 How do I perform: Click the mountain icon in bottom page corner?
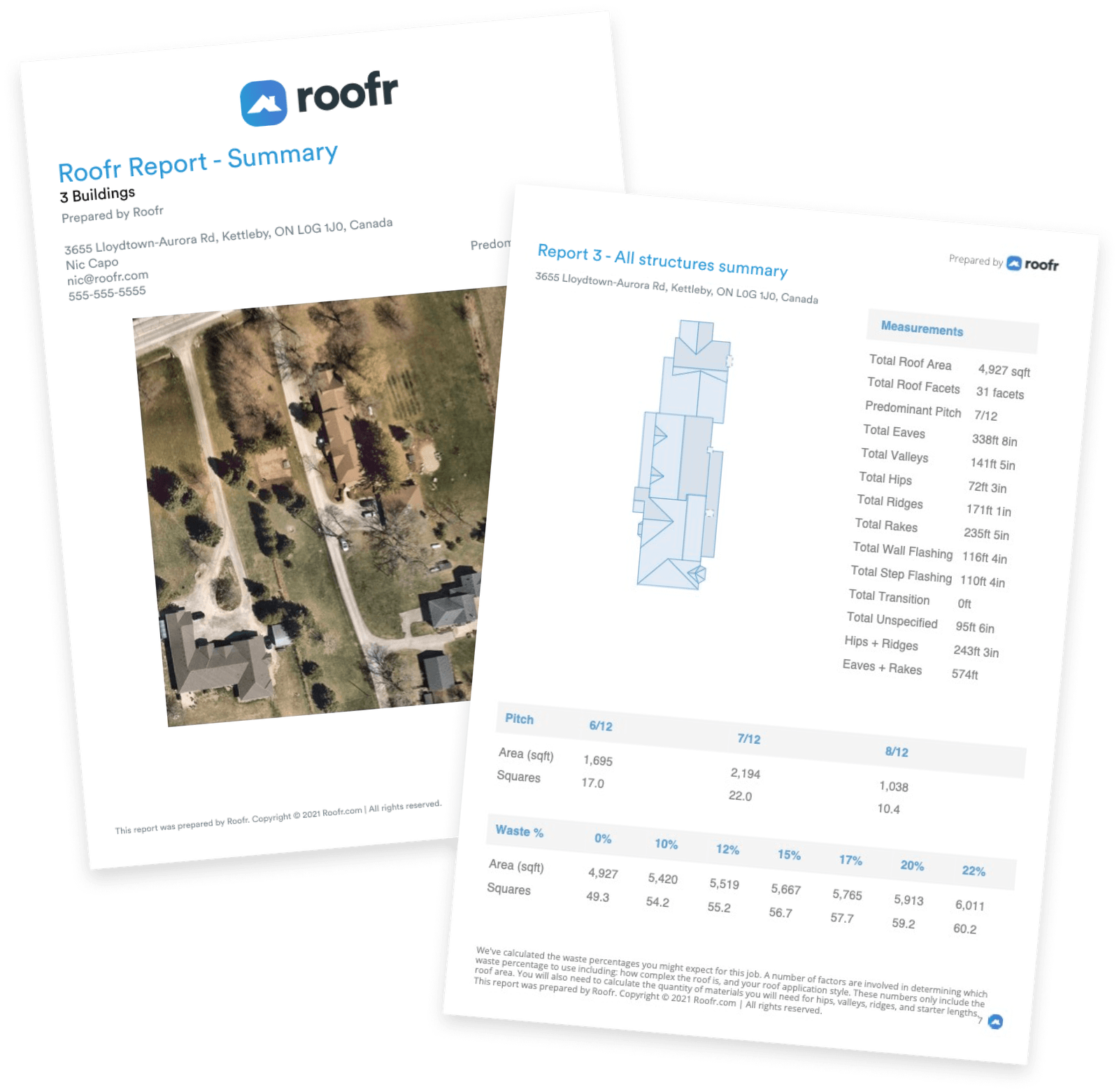click(x=997, y=1020)
